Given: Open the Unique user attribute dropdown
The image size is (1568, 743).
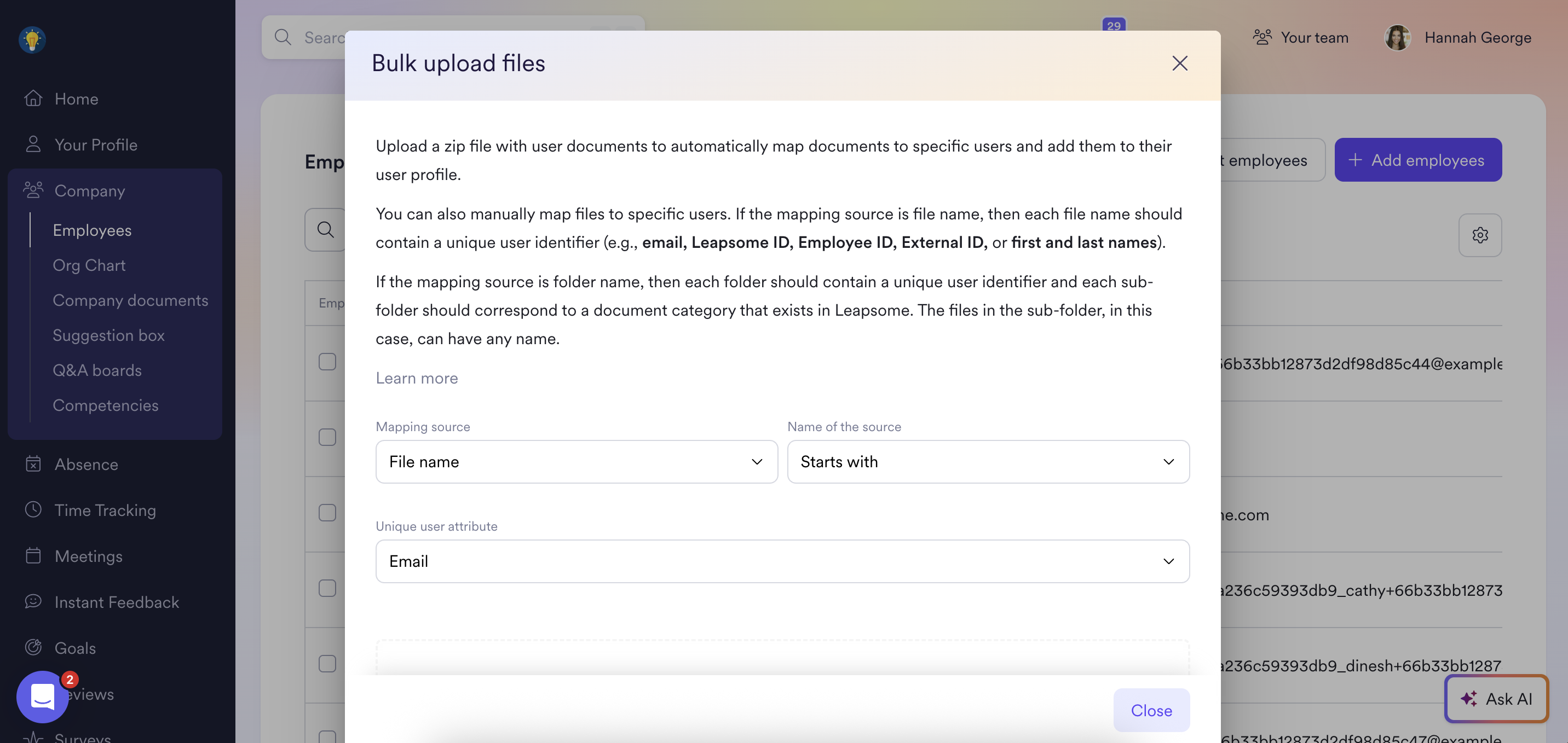Looking at the screenshot, I should click(x=782, y=561).
